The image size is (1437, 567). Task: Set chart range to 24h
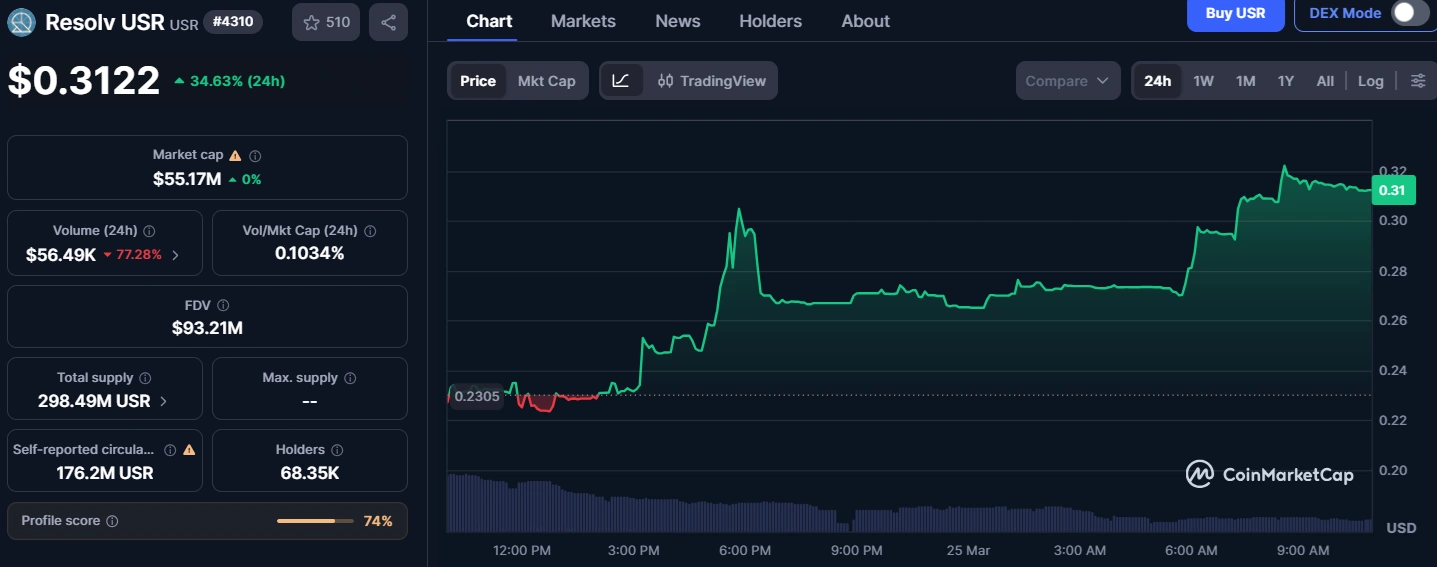1158,81
